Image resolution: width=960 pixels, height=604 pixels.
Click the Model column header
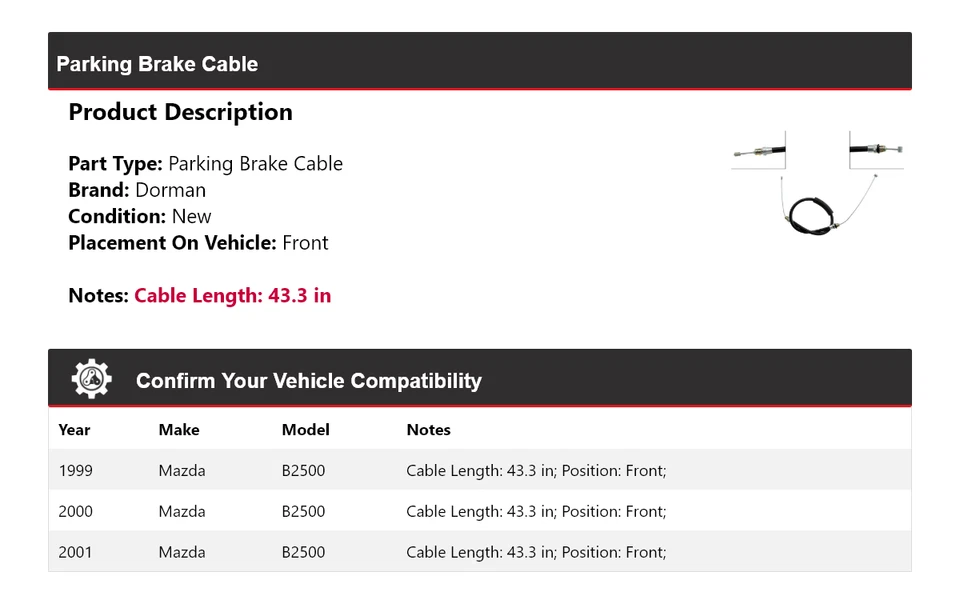point(305,430)
